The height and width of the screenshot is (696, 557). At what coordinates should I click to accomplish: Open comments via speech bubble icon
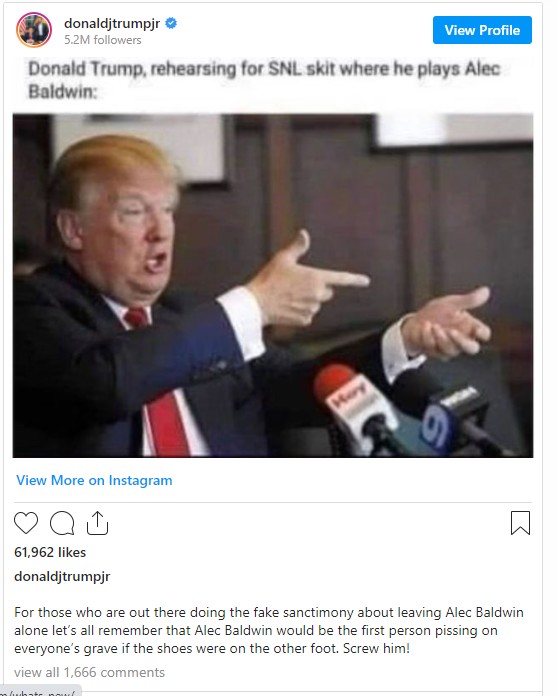[x=62, y=523]
